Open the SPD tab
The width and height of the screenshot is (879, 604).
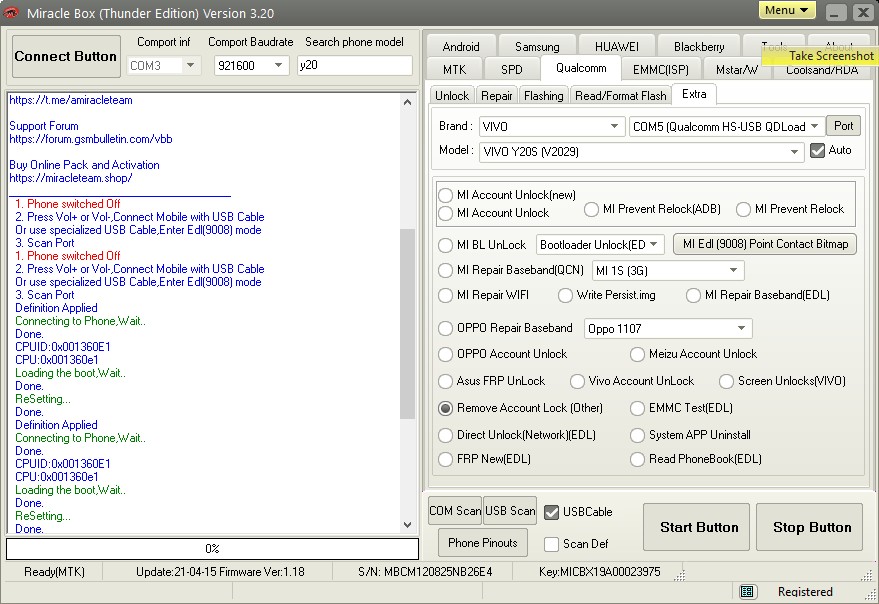pyautogui.click(x=512, y=70)
